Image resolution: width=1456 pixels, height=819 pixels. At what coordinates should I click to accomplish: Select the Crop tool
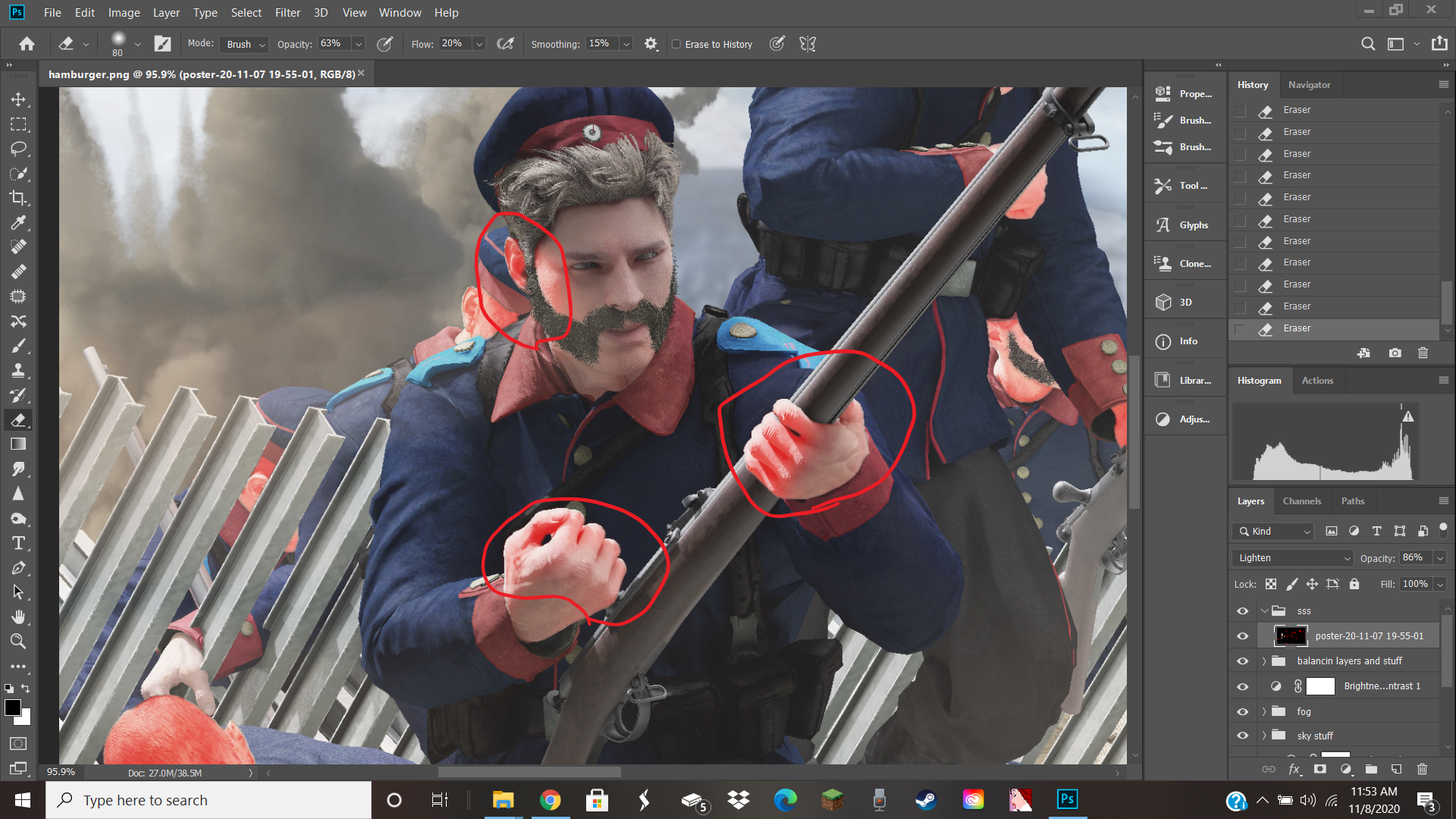18,198
